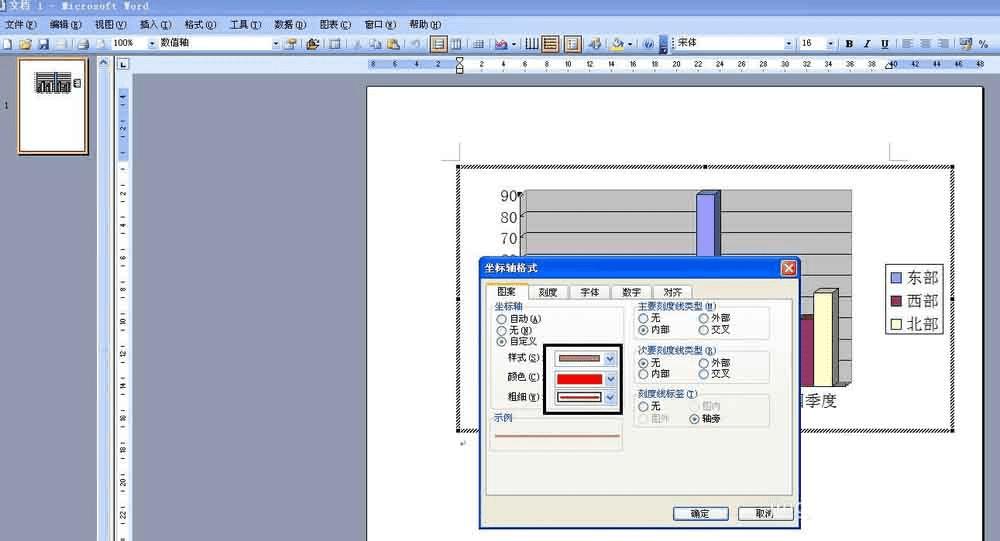The height and width of the screenshot is (541, 1000).
Task: Click the red color swatch
Action: (579, 379)
